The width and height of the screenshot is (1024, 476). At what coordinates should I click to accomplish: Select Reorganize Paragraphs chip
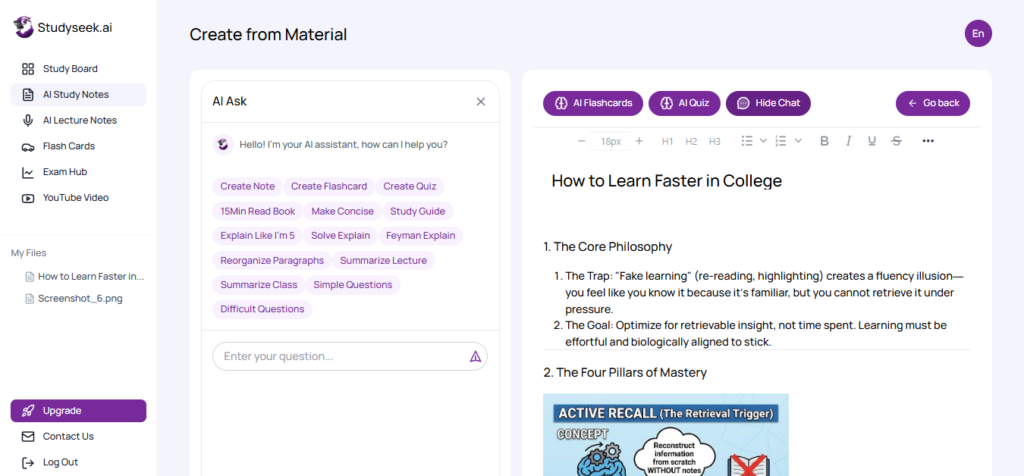(272, 261)
